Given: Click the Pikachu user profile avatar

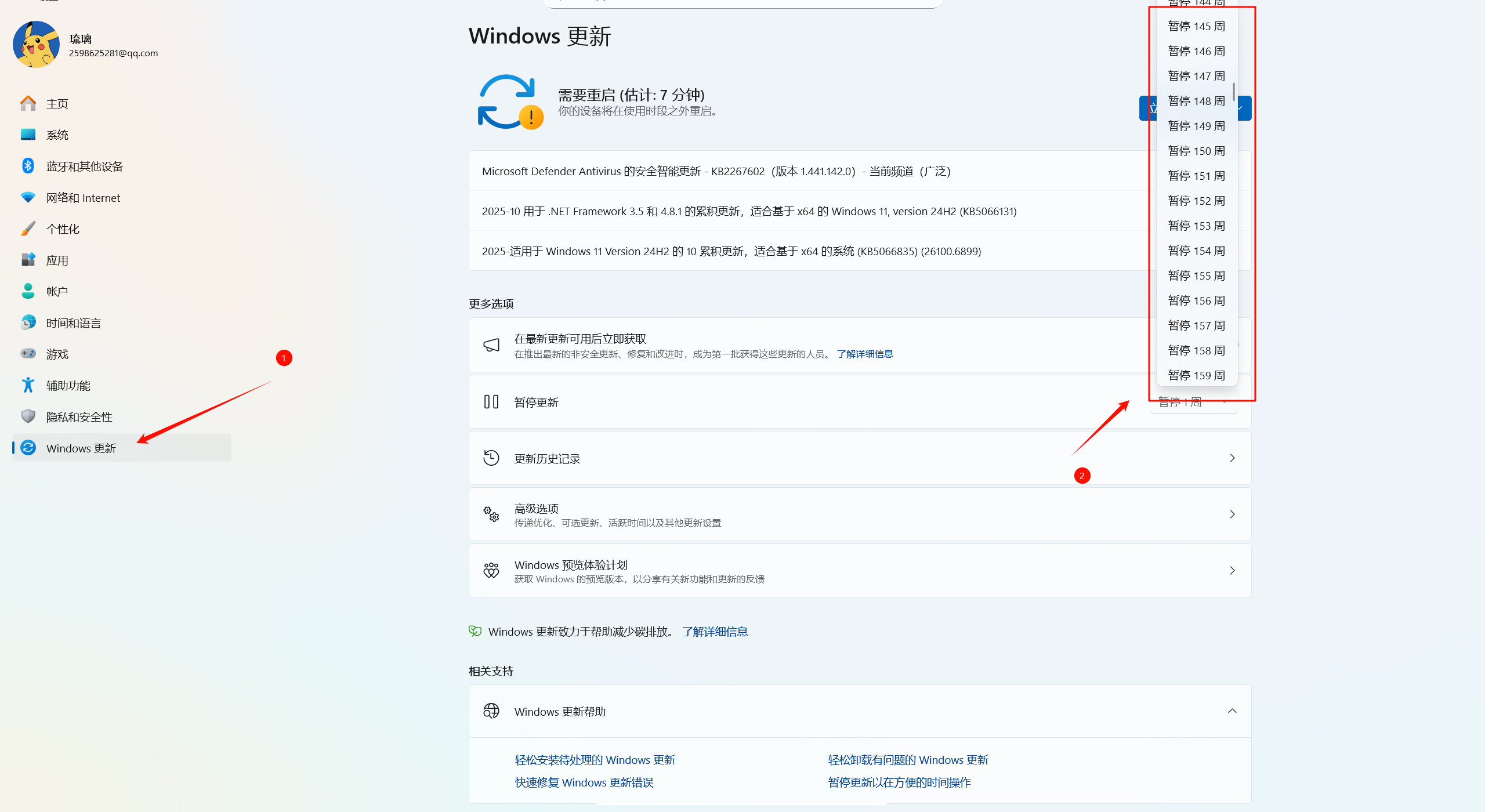Looking at the screenshot, I should pyautogui.click(x=36, y=45).
